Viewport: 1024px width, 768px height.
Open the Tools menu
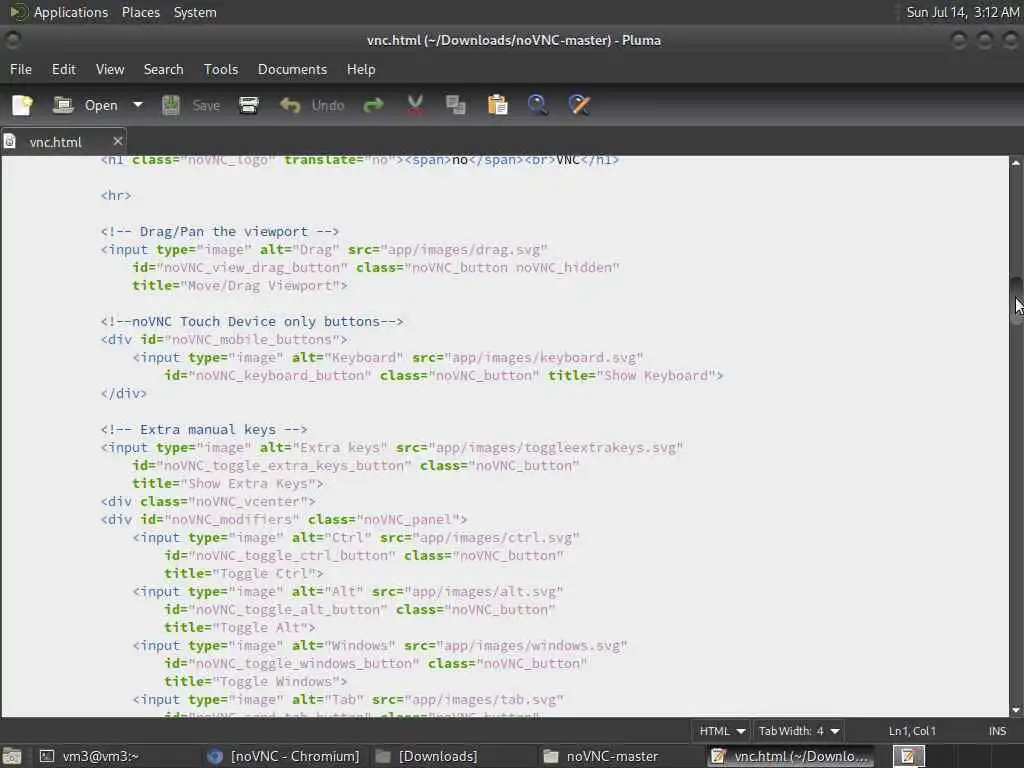click(x=221, y=69)
